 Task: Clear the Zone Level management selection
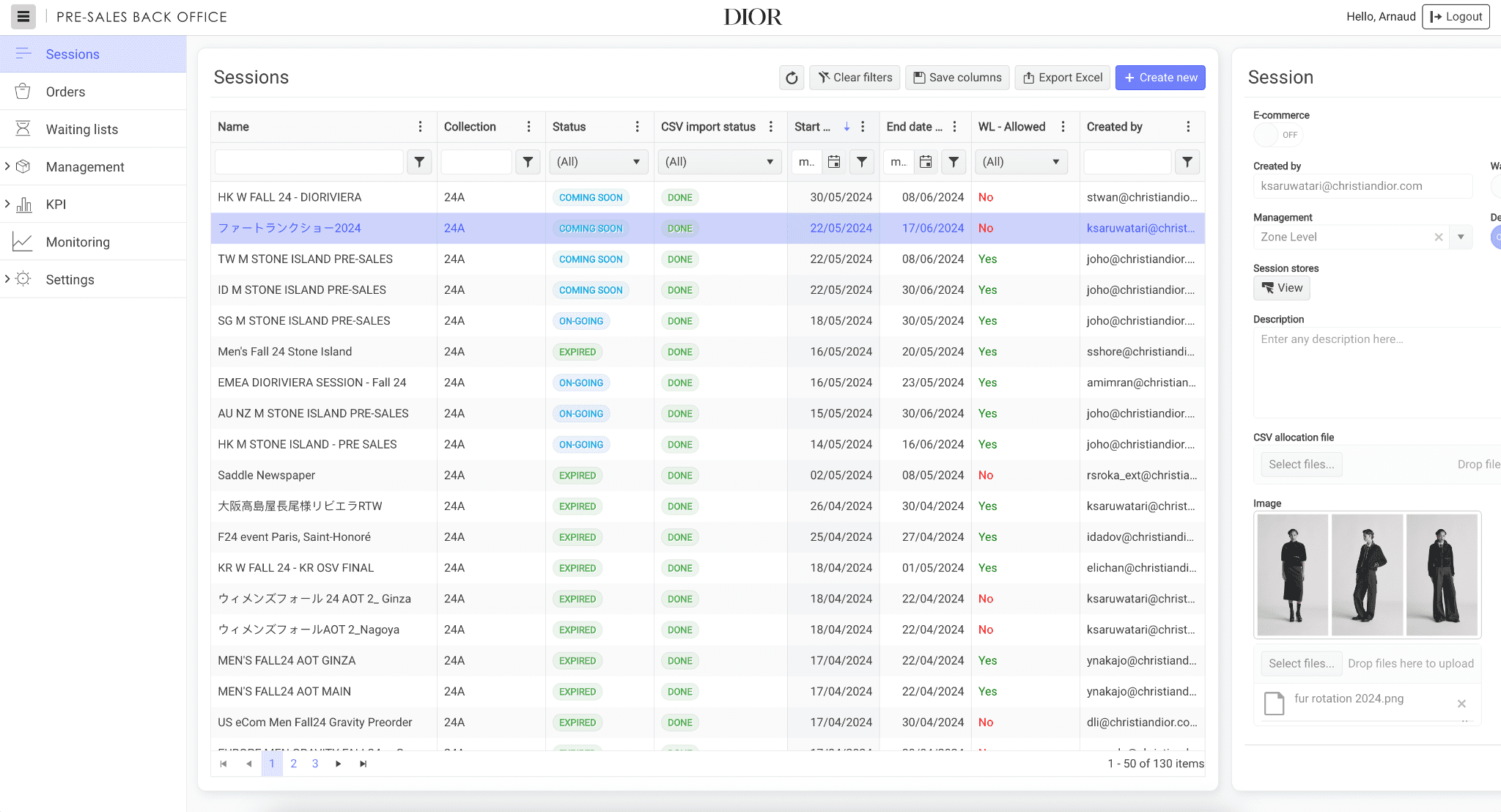[1438, 237]
